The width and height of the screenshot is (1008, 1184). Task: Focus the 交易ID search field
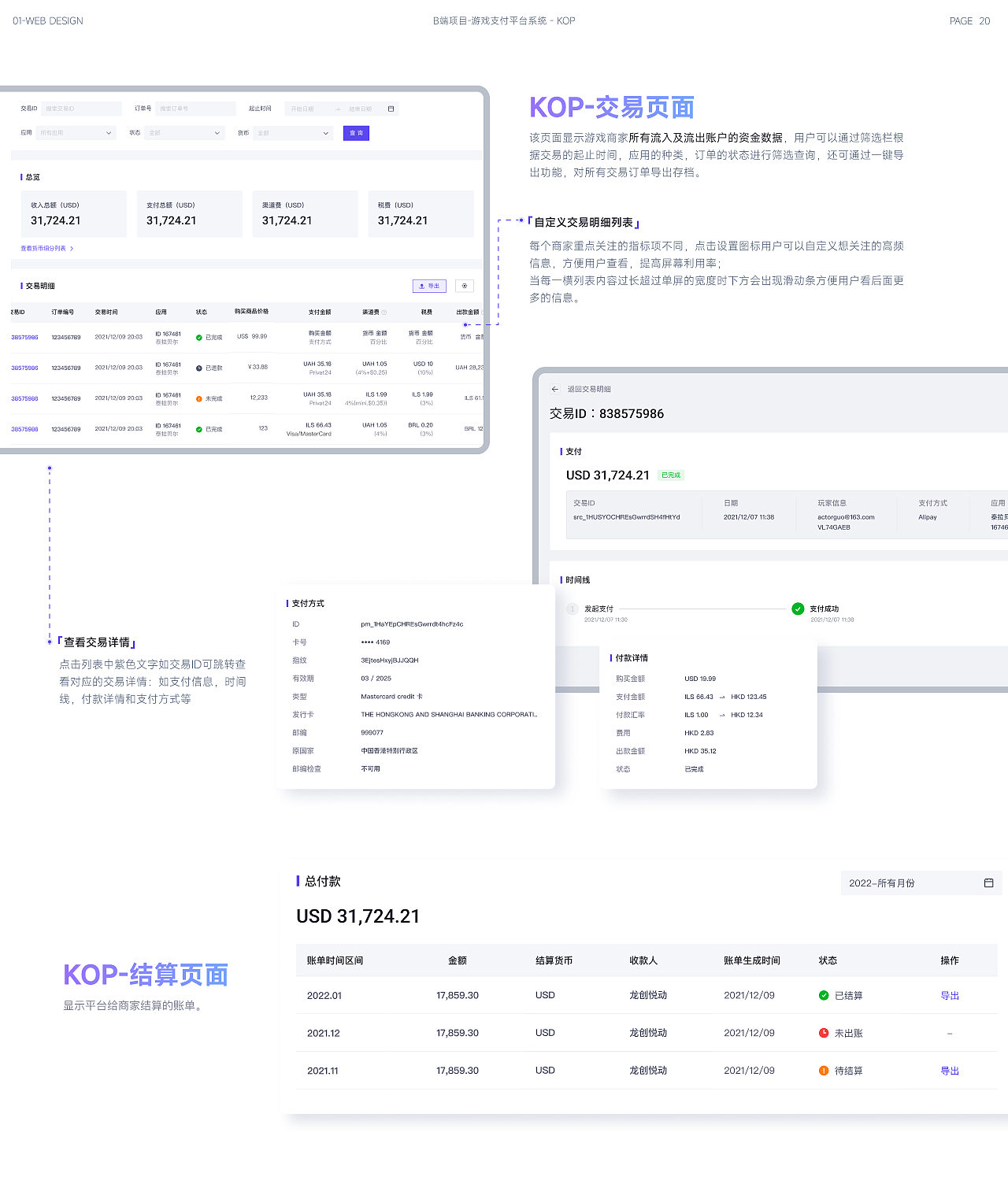(82, 109)
